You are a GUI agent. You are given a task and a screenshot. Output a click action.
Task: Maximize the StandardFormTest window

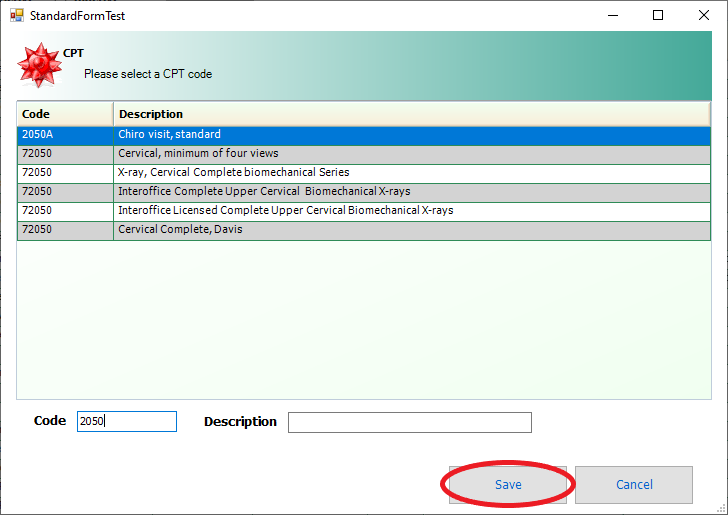point(657,15)
